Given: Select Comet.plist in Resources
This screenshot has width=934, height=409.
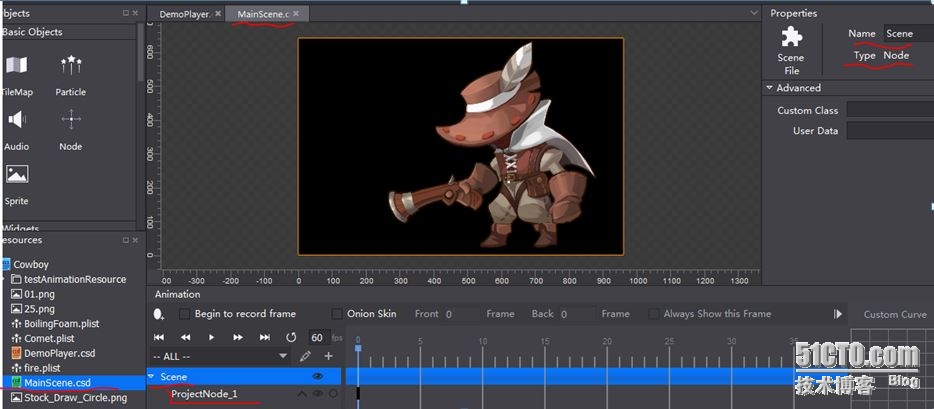Looking at the screenshot, I should tap(49, 339).
